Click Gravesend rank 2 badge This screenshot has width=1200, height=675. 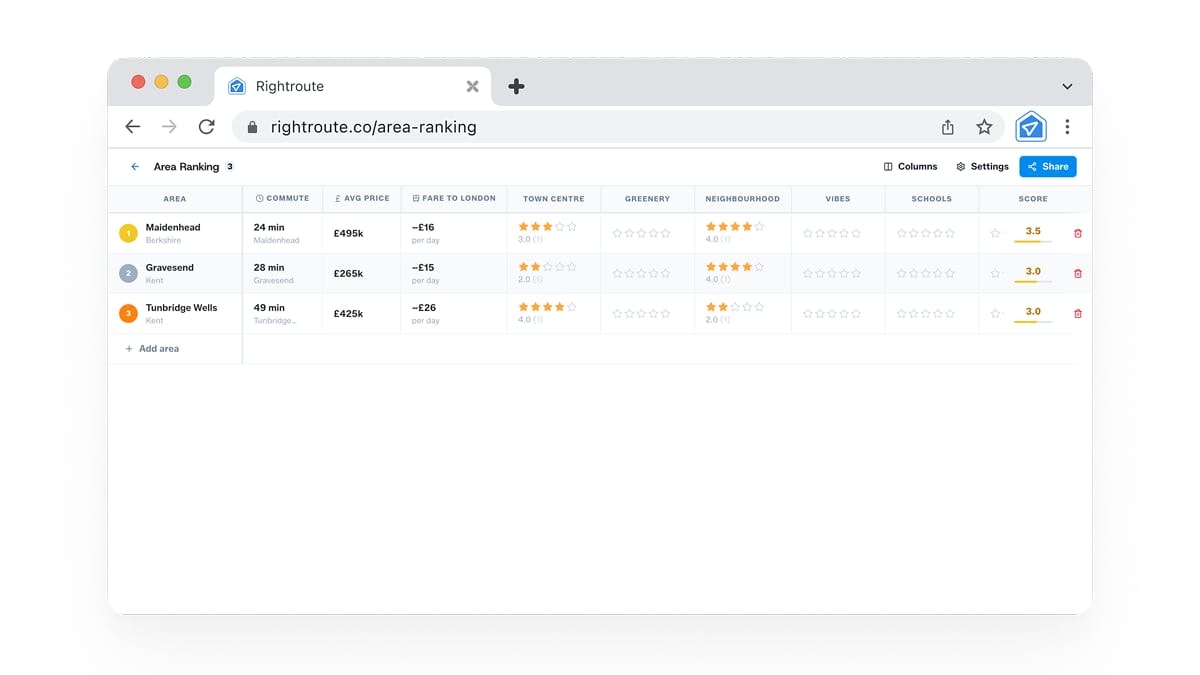[128, 273]
